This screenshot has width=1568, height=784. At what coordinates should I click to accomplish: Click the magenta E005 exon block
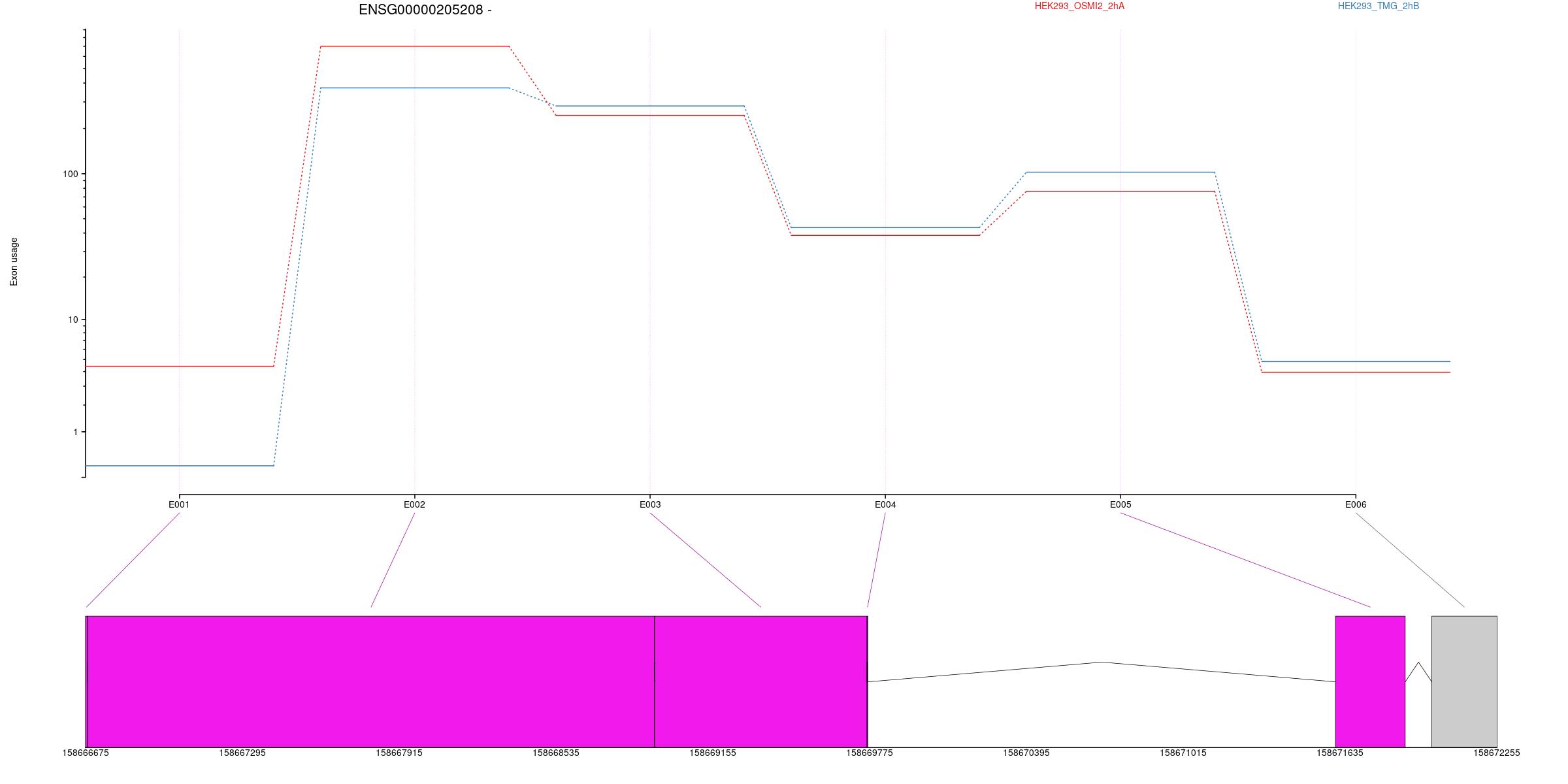click(1370, 681)
